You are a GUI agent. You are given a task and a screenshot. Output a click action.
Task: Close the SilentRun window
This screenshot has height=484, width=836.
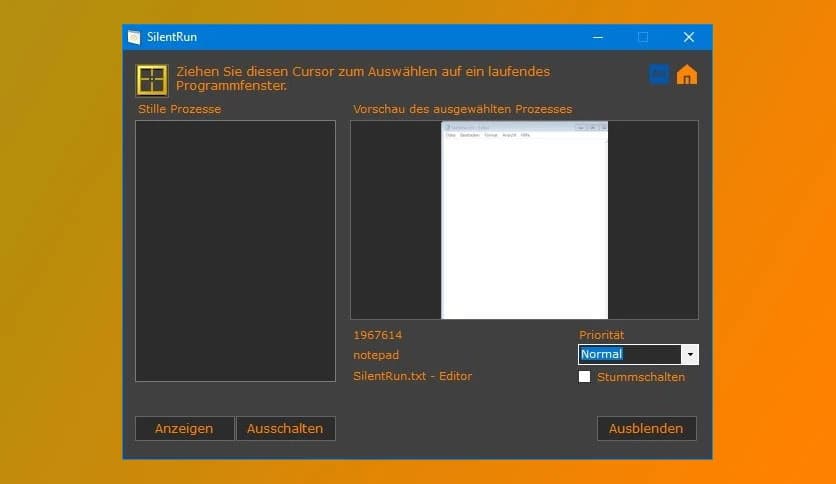click(689, 37)
